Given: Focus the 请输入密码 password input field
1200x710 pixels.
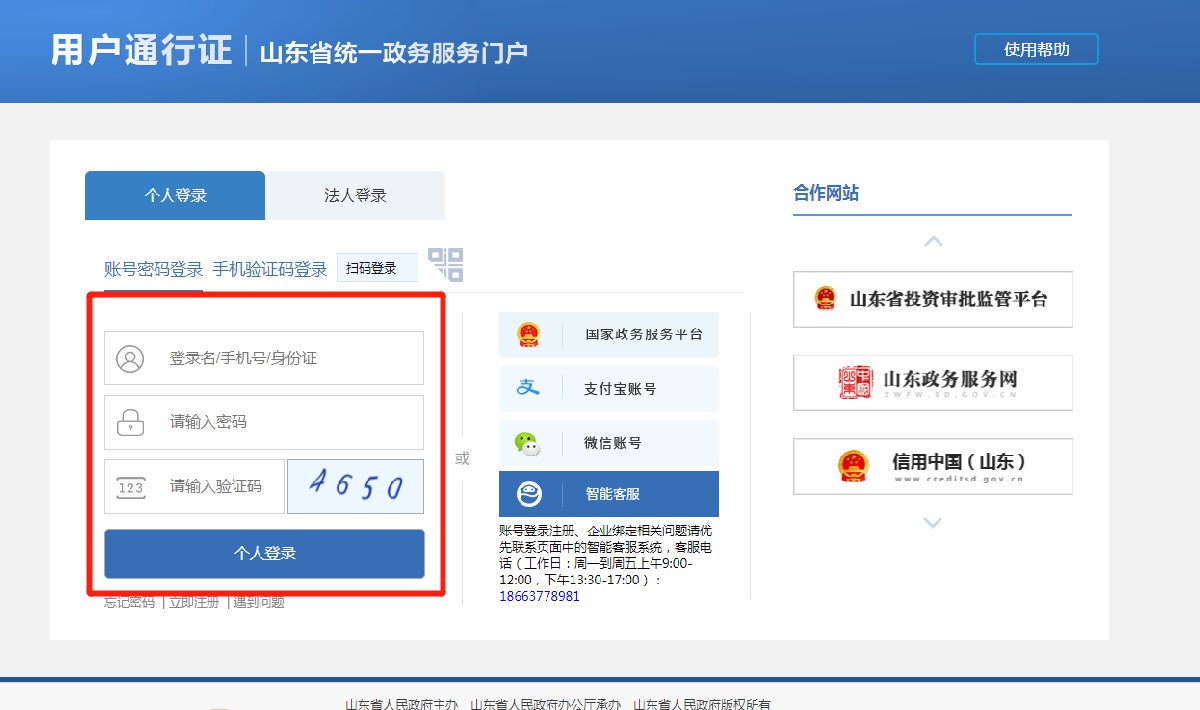Looking at the screenshot, I should click(290, 422).
